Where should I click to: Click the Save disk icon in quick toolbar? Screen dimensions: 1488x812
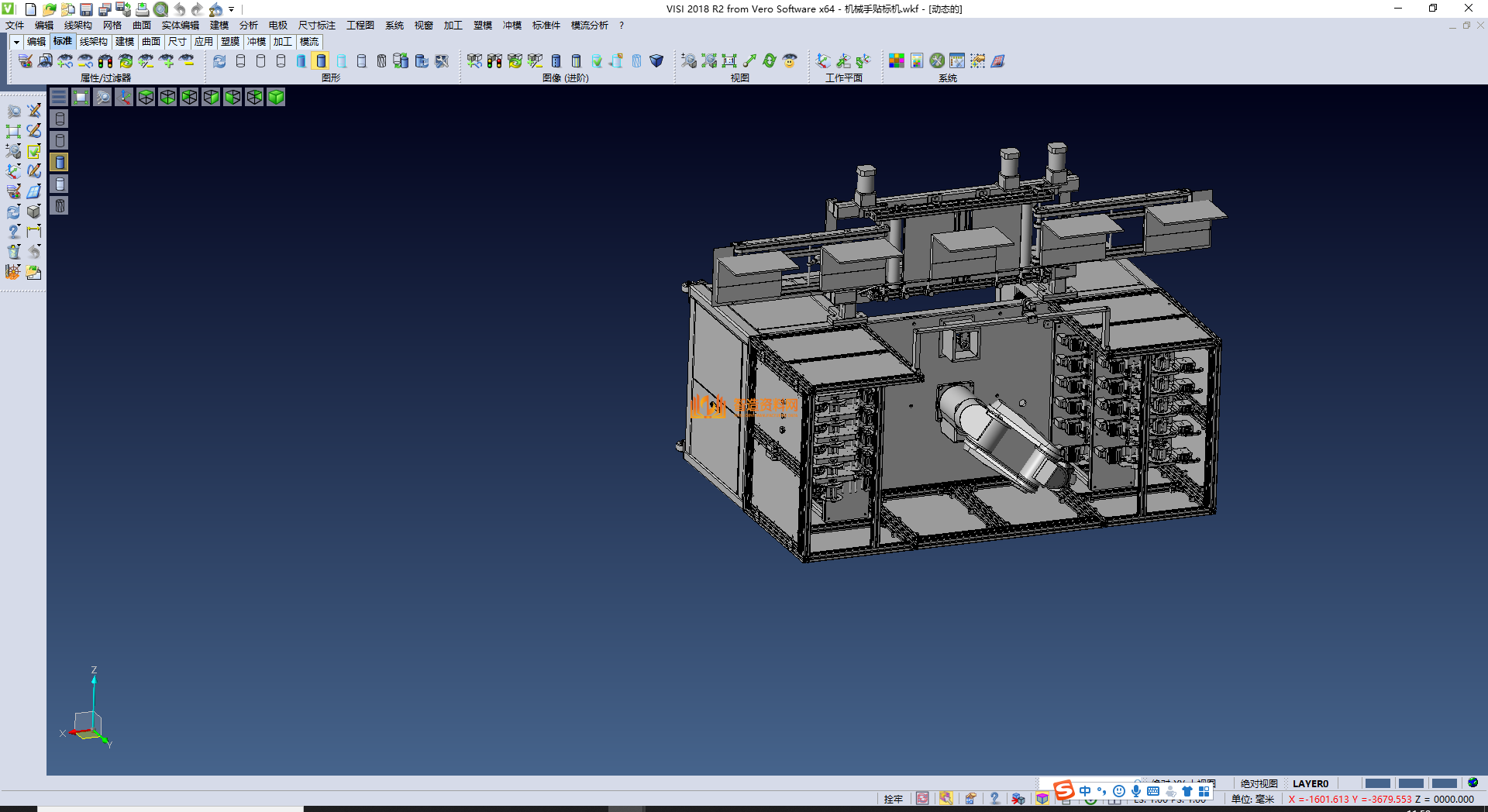coord(86,9)
